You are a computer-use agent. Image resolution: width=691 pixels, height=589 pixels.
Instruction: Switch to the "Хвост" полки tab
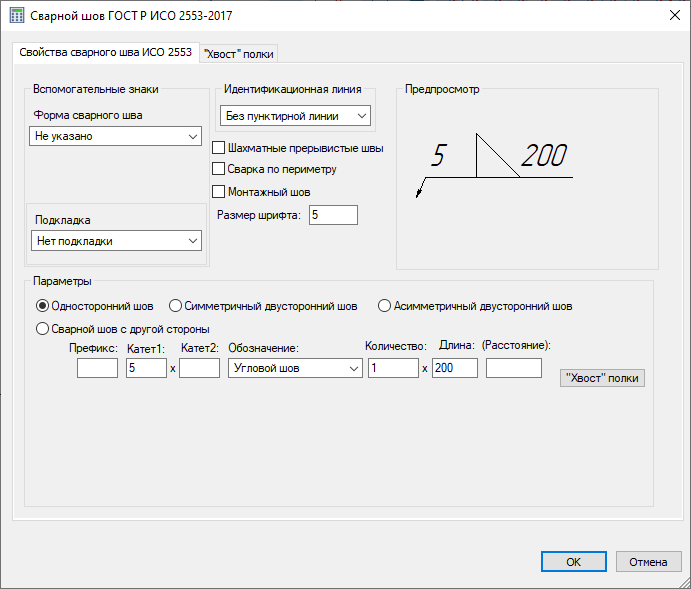click(x=238, y=53)
